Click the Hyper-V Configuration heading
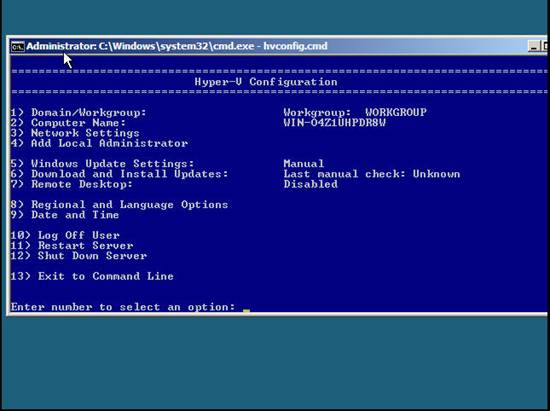This screenshot has height=411, width=550. coord(266,82)
